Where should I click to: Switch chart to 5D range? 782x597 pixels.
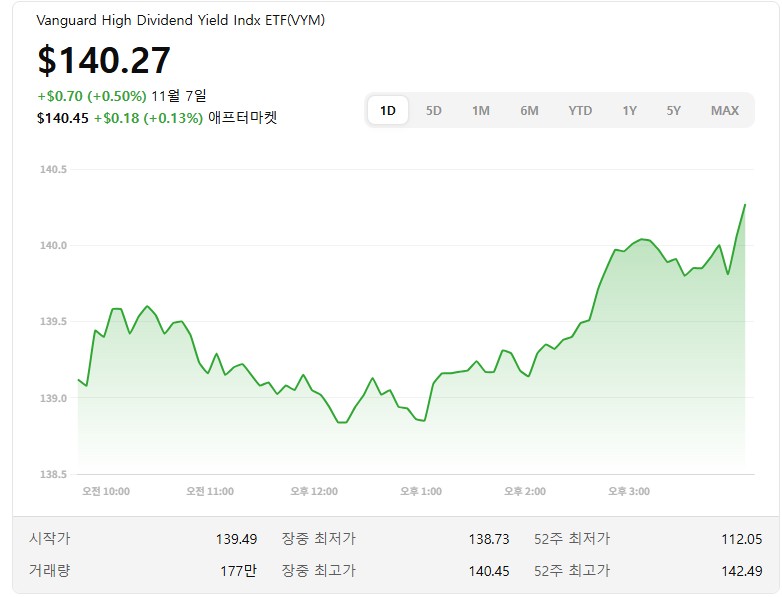(x=434, y=110)
